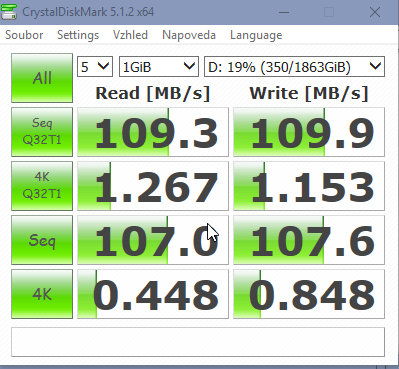Viewport: 399px width, 369px height.
Task: Click the 4K read result 0.448
Action: pos(153,294)
